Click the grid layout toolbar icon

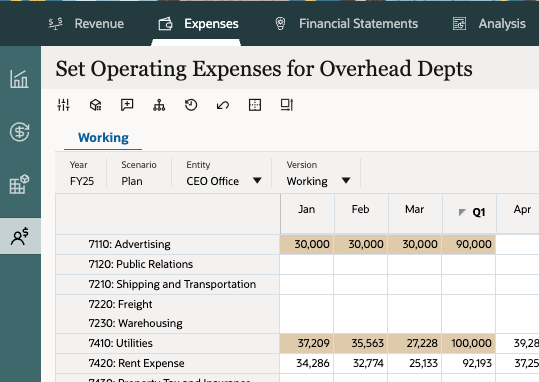[255, 105]
